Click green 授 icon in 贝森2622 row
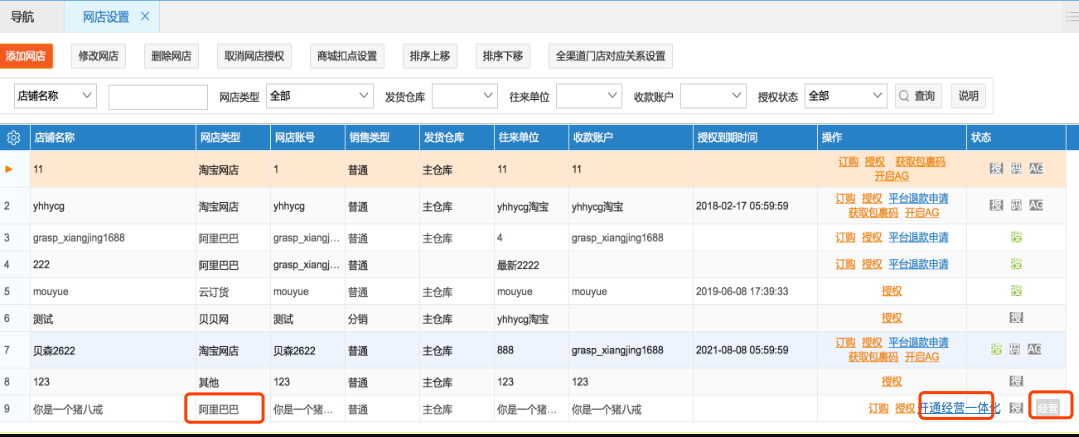This screenshot has height=437, width=1079. [996, 350]
